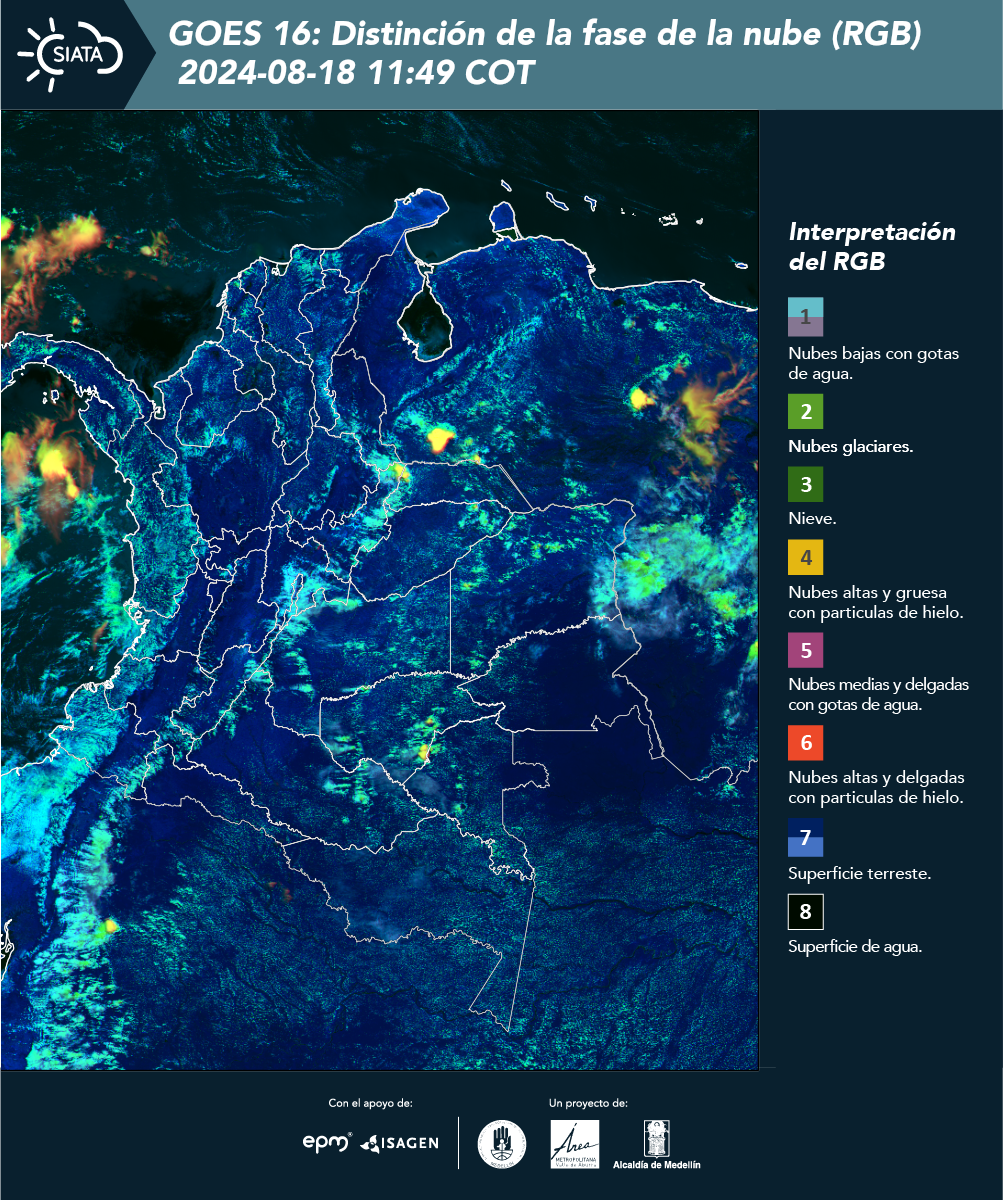Click "Nubes altas y delgadas con particulas de hielo."

click(876, 787)
